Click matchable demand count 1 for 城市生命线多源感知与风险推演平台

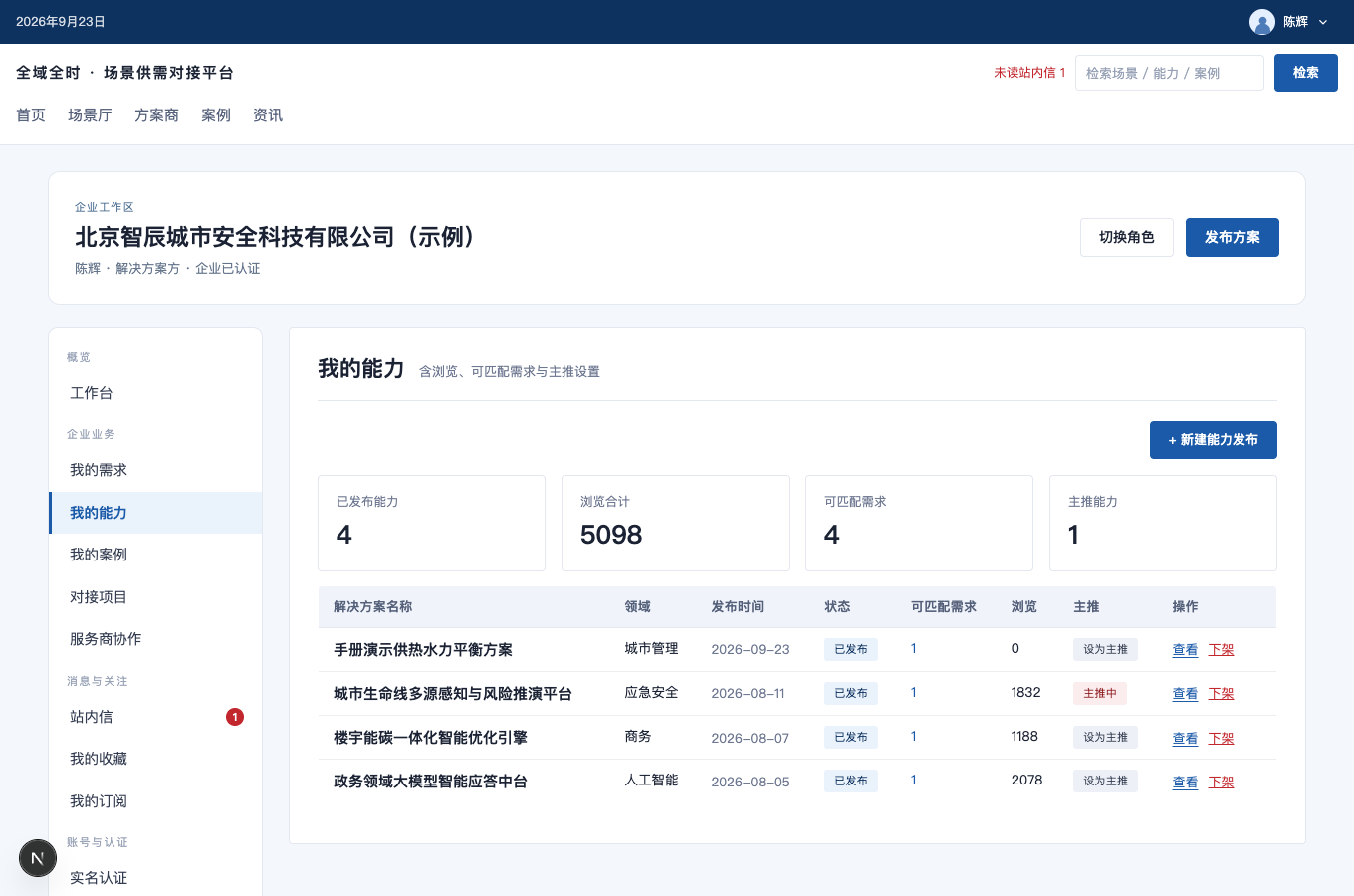point(913,692)
